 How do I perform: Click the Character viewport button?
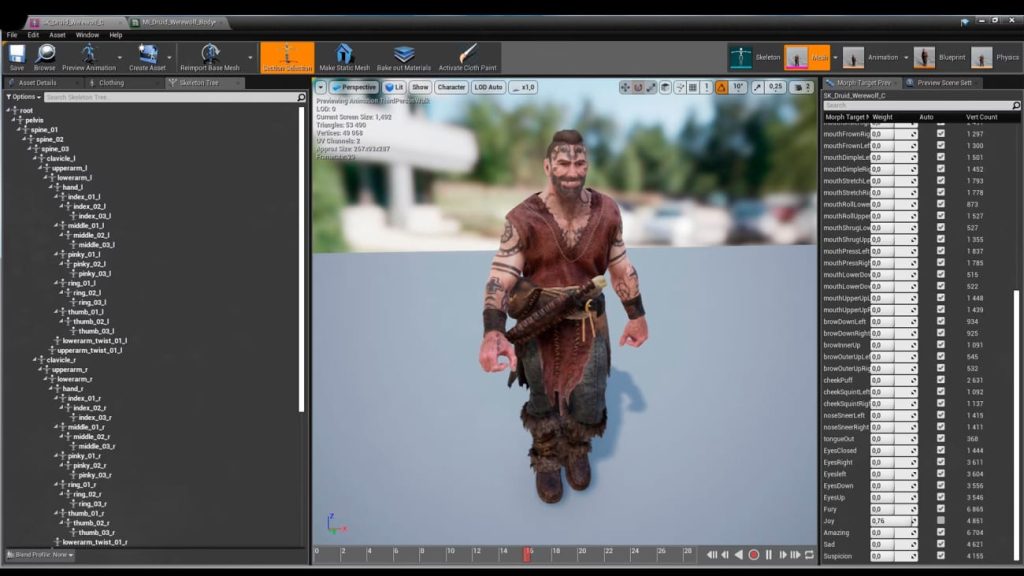click(x=451, y=87)
